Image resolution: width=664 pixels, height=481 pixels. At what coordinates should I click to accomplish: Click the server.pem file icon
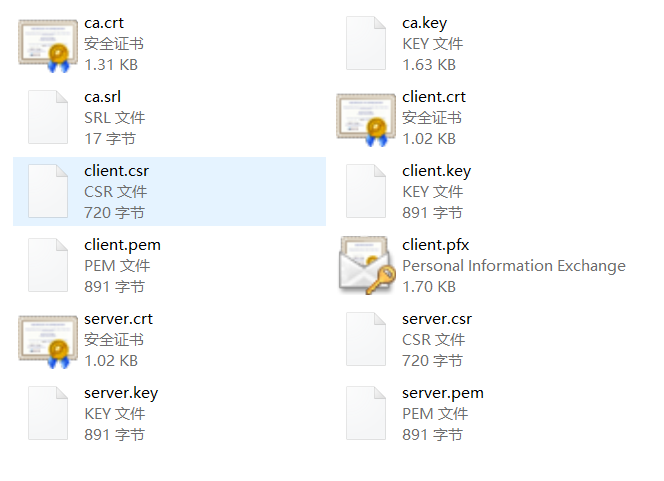pos(366,414)
